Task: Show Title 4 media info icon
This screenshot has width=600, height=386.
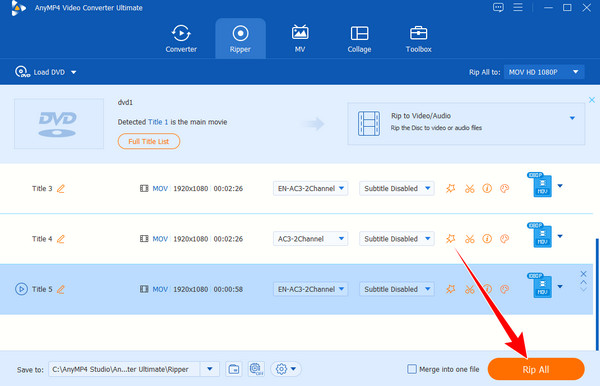Action: [x=487, y=239]
